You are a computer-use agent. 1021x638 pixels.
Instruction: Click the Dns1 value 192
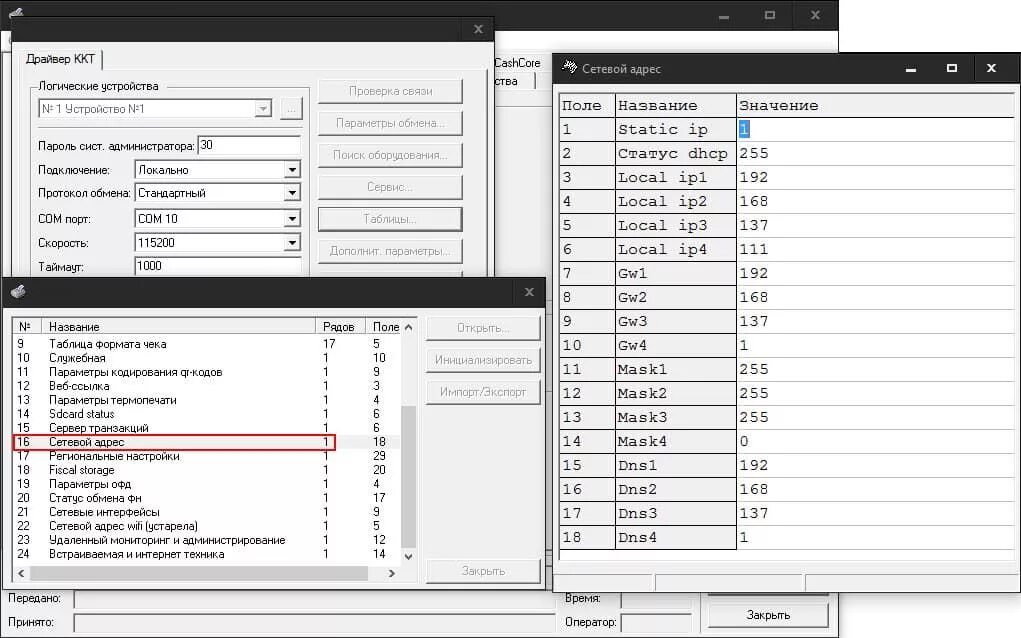(875, 465)
